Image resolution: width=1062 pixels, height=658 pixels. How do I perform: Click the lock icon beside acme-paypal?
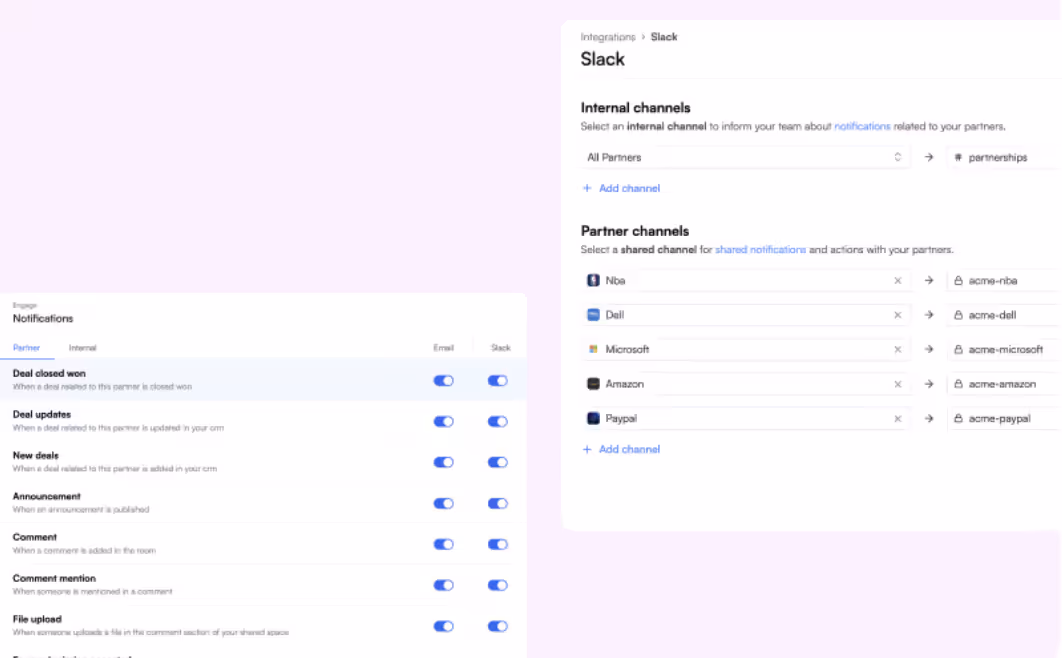[958, 418]
